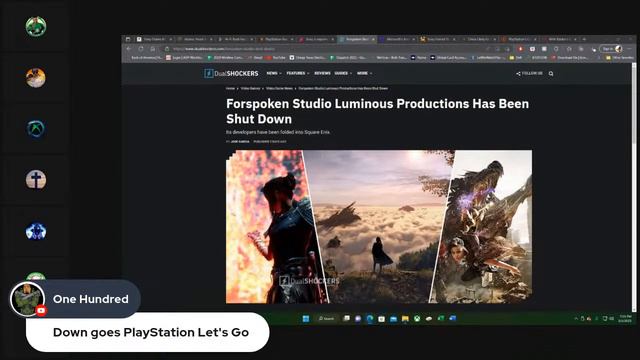The width and height of the screenshot is (640, 360).
Task: Open the Reviews menu item
Action: 322,73
